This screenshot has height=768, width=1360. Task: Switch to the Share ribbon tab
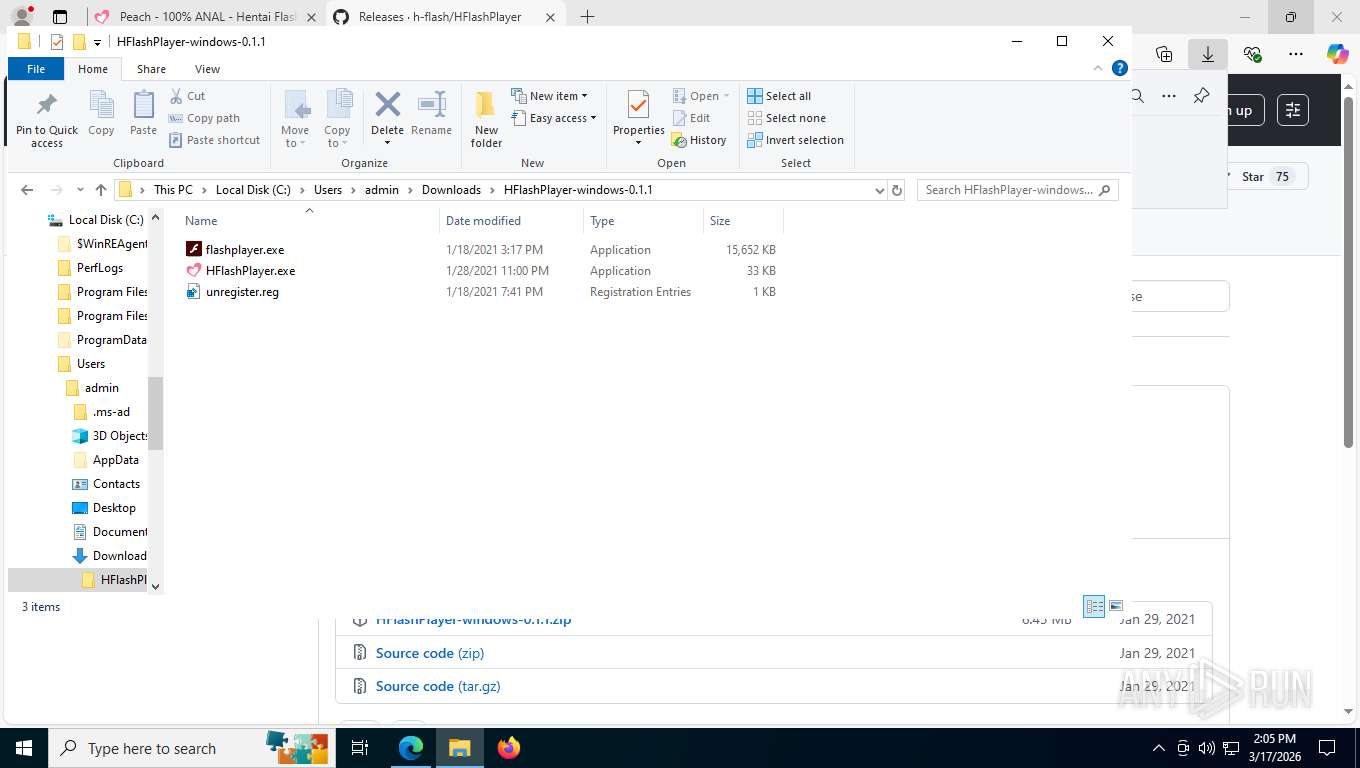[x=151, y=69]
